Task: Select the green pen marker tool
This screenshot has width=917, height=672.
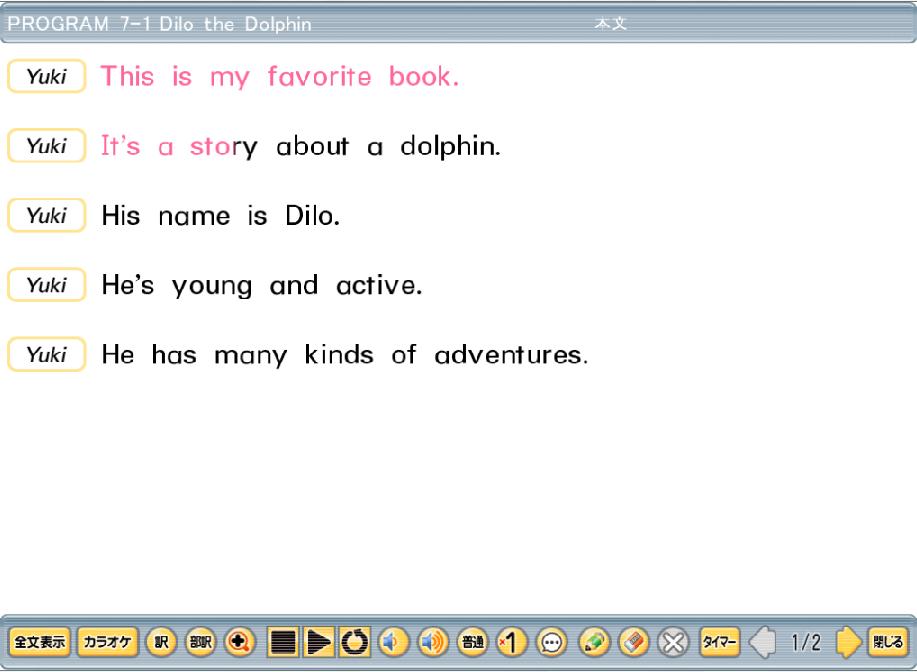Action: (594, 642)
